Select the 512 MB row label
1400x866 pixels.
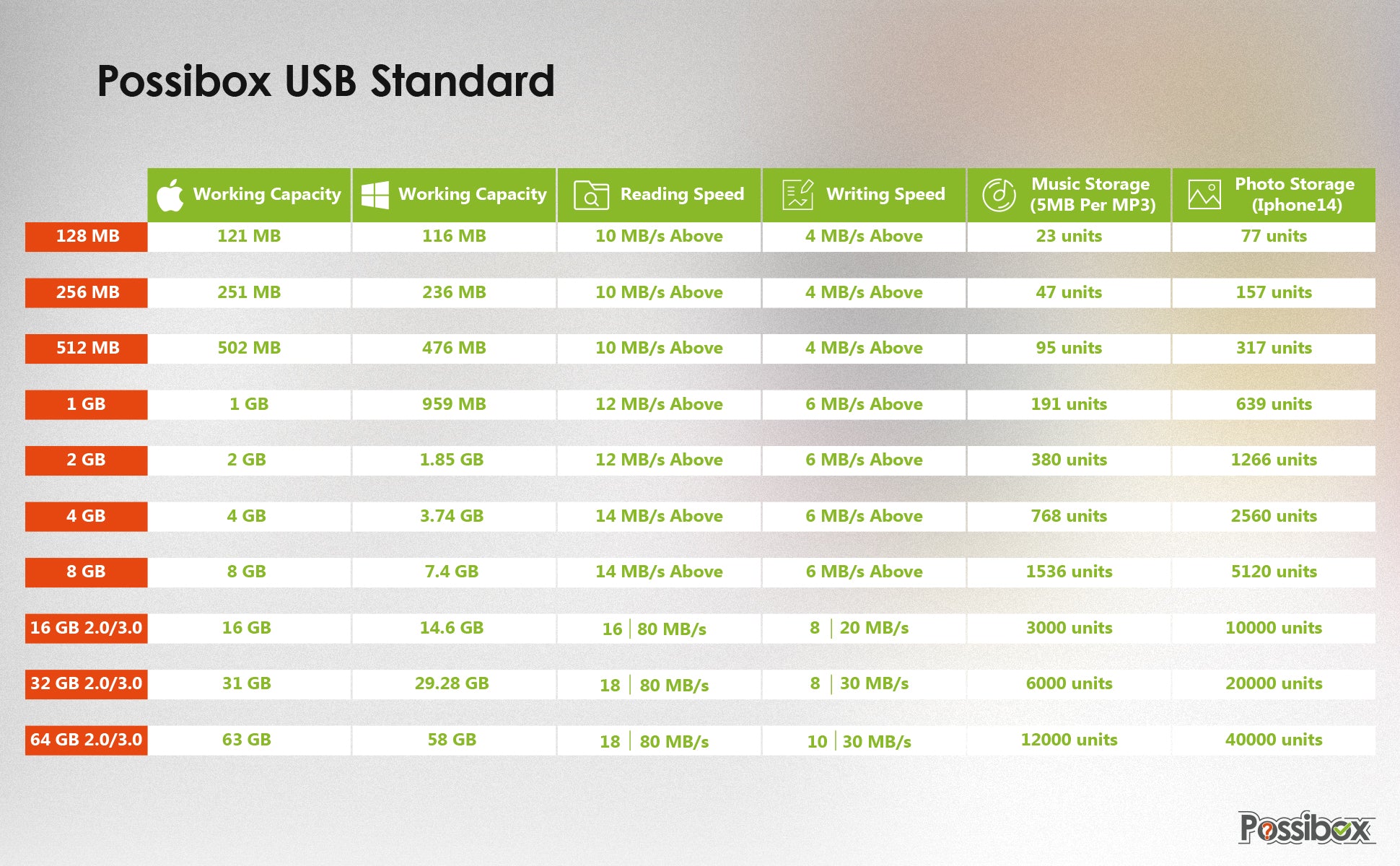click(x=87, y=348)
